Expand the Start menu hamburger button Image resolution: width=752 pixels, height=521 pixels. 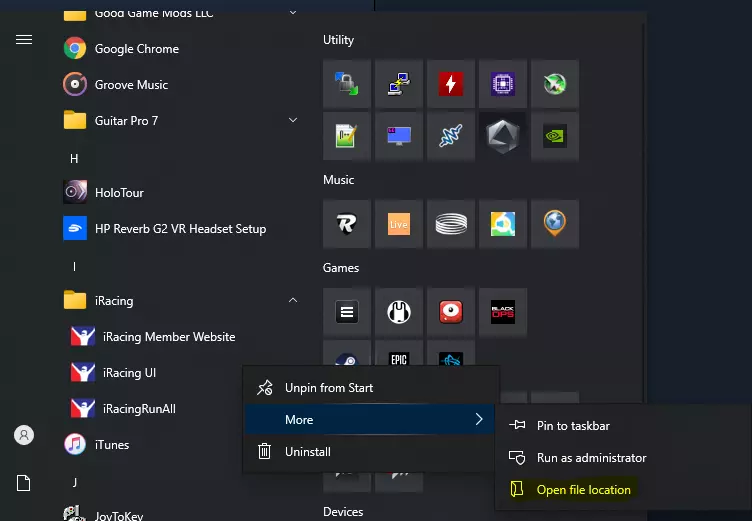24,39
